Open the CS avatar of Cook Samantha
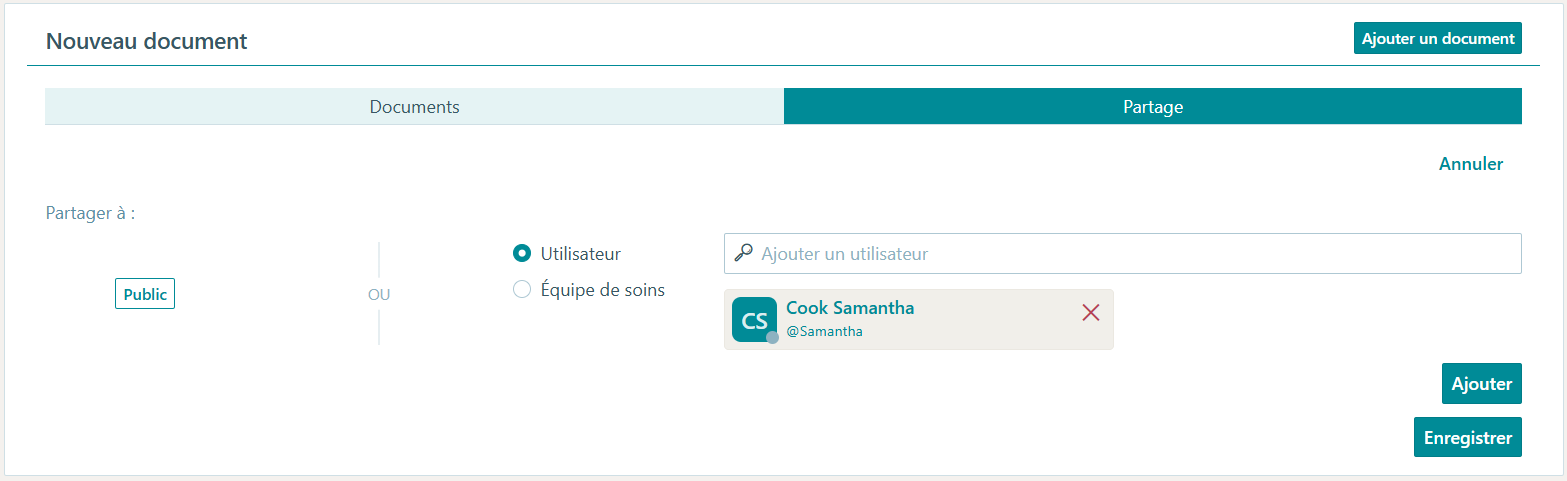 [754, 320]
